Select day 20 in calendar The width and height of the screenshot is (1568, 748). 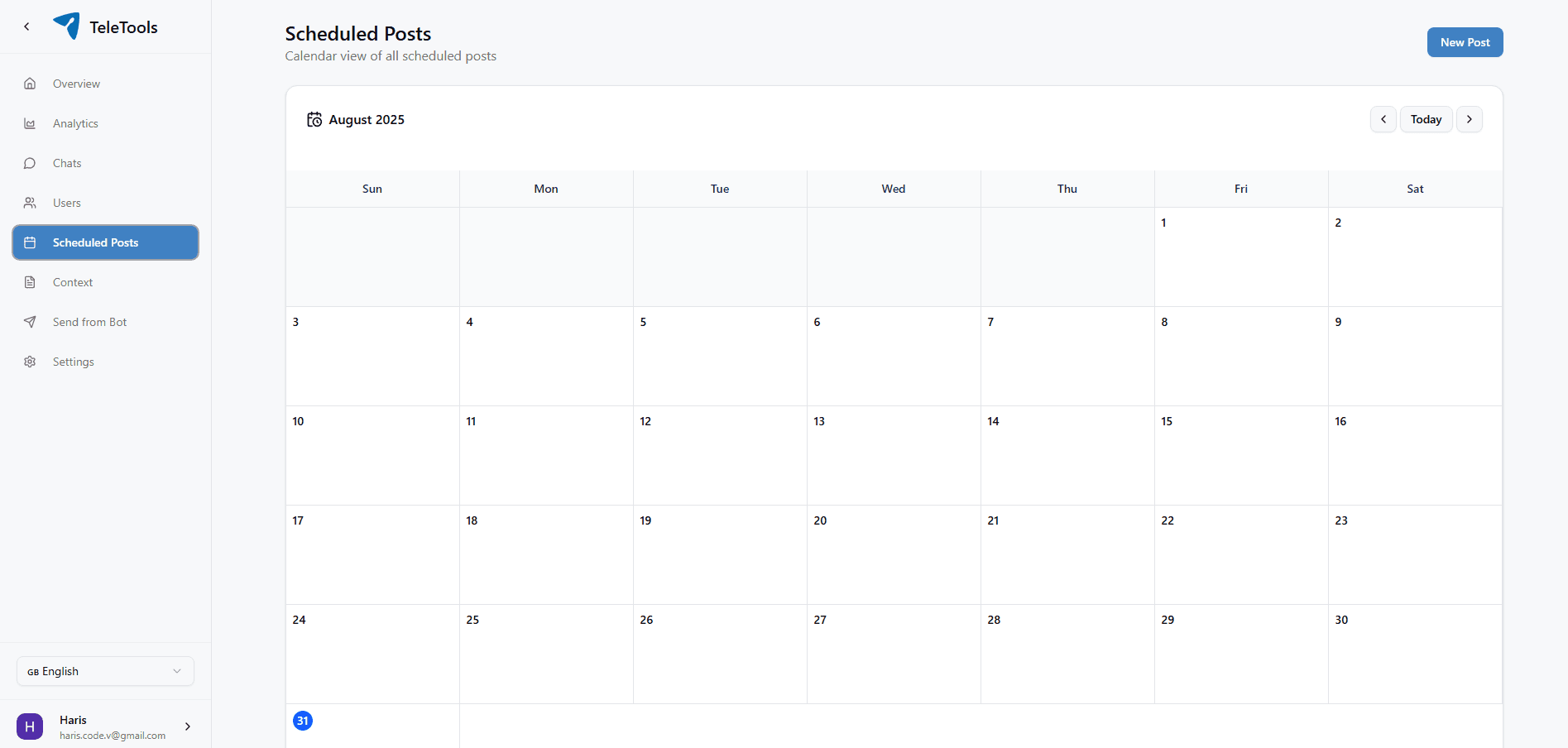pyautogui.click(x=894, y=554)
